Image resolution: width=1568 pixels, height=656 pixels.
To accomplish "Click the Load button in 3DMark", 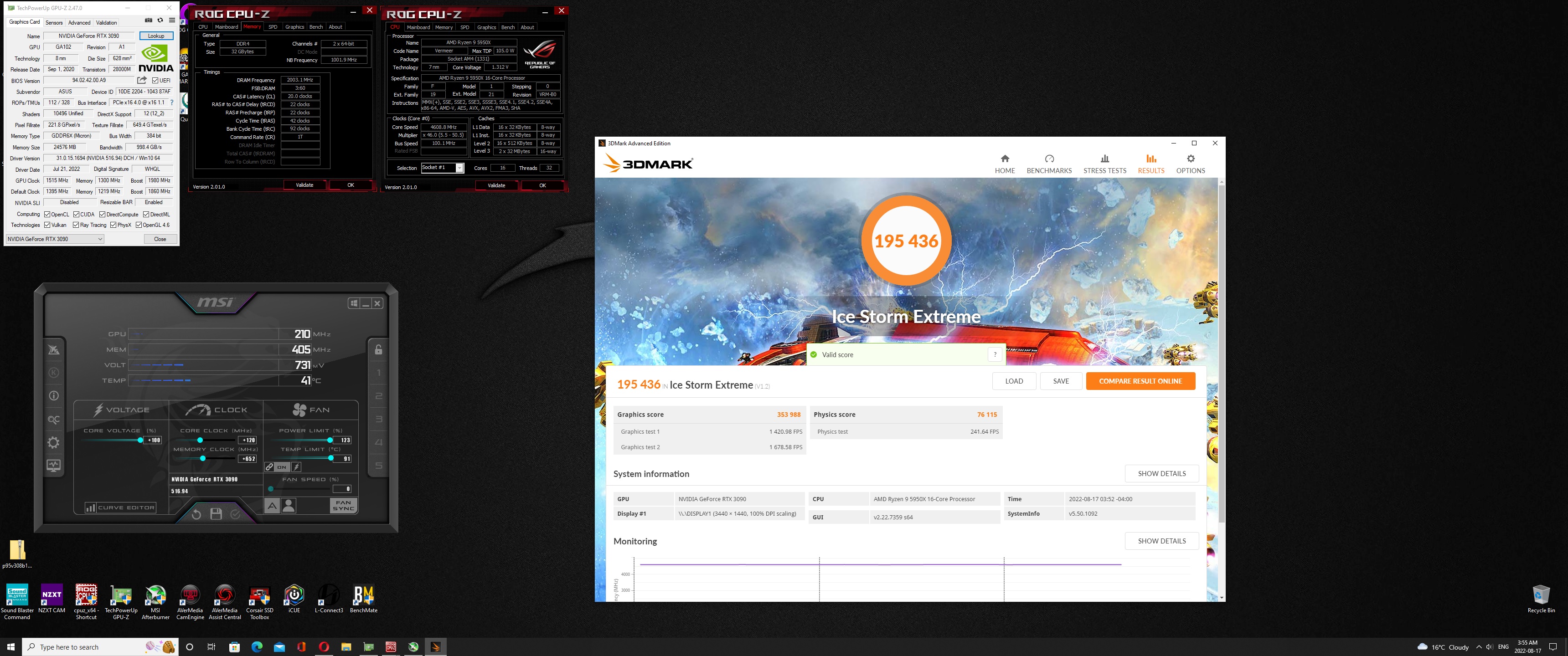I will pyautogui.click(x=1013, y=381).
